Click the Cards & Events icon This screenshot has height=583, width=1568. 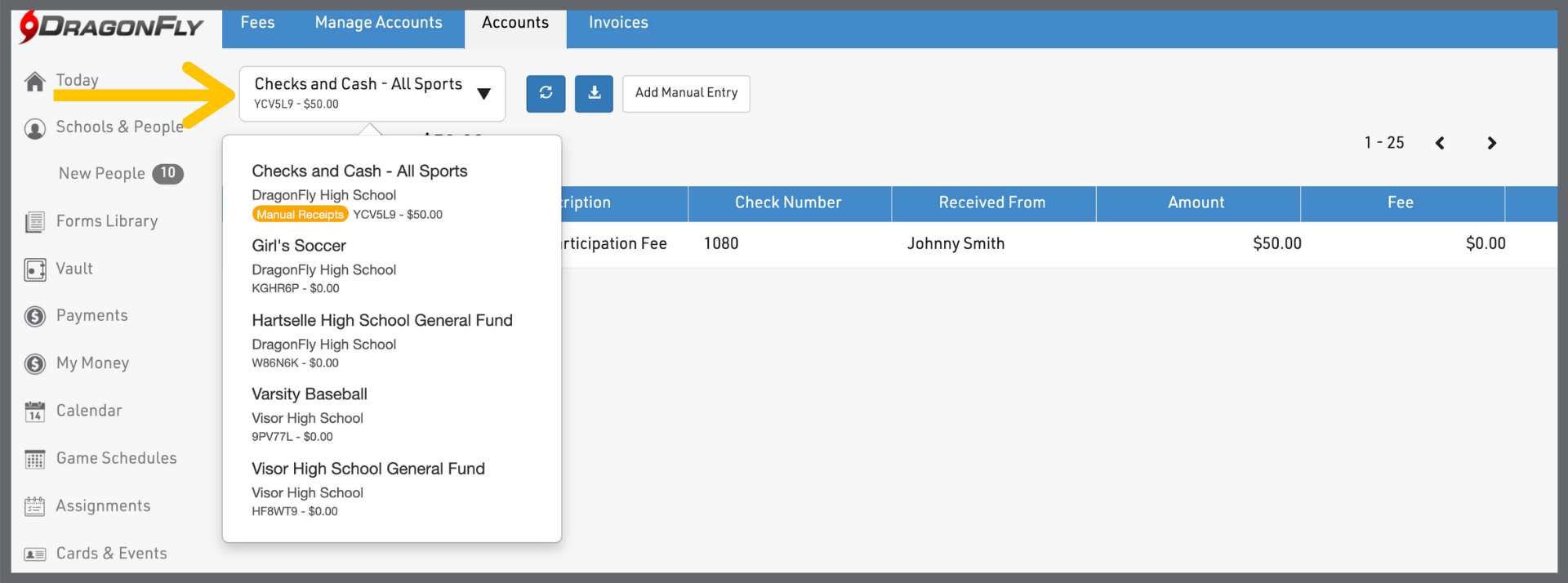click(x=35, y=554)
